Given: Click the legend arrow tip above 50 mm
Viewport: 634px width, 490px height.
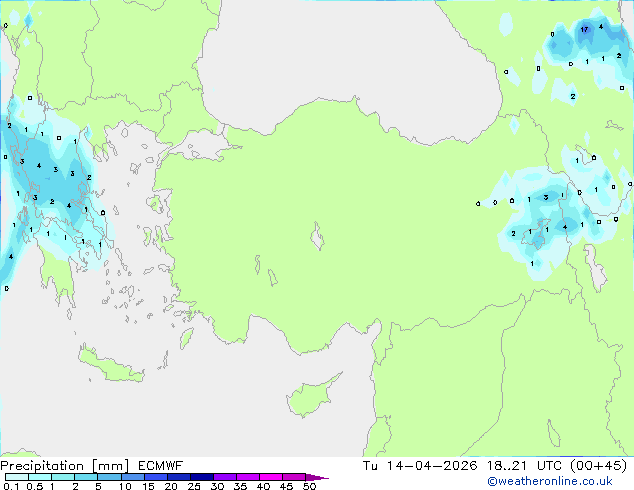Looking at the screenshot, I should tap(317, 477).
